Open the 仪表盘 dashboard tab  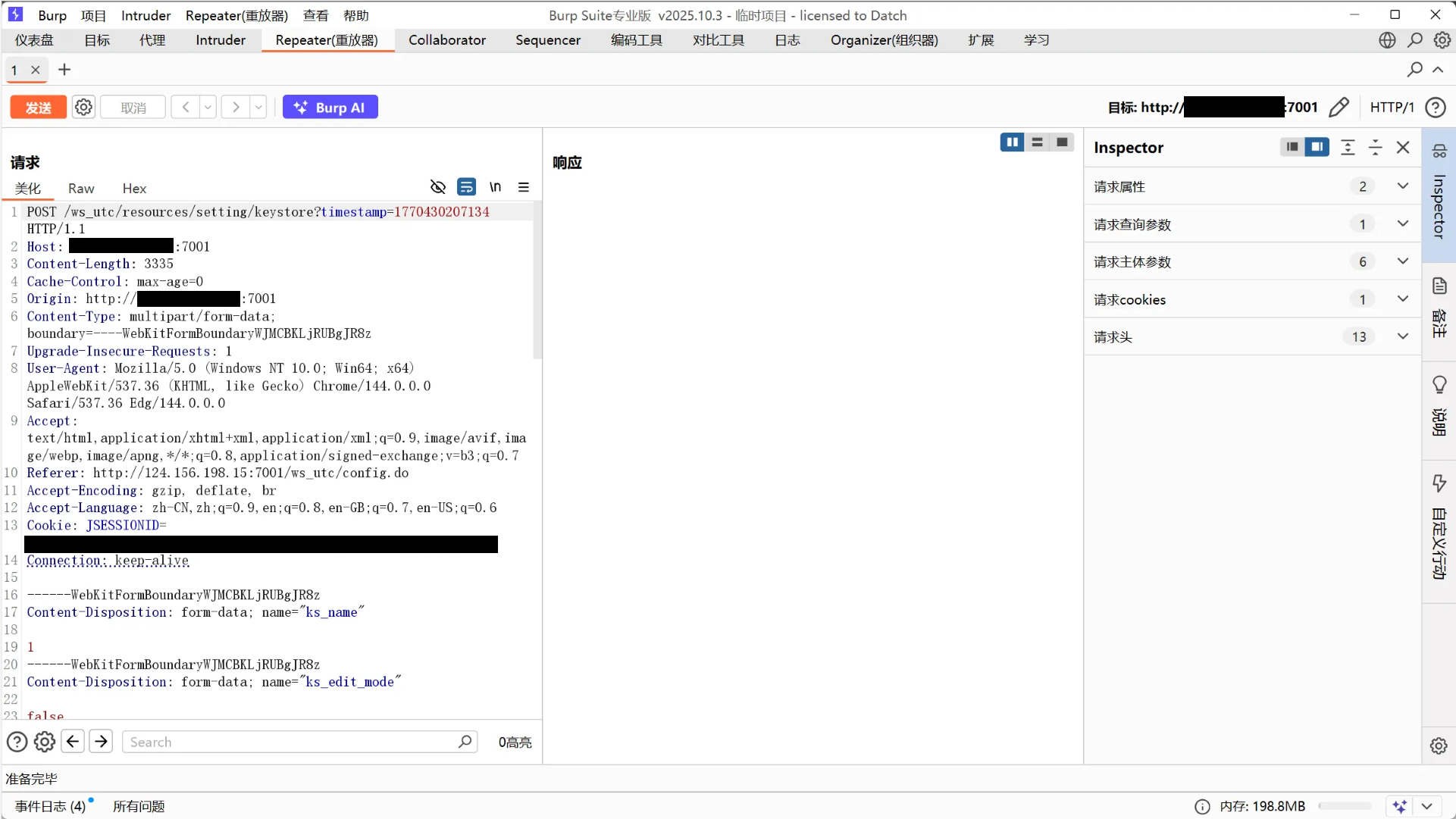pyautogui.click(x=34, y=40)
